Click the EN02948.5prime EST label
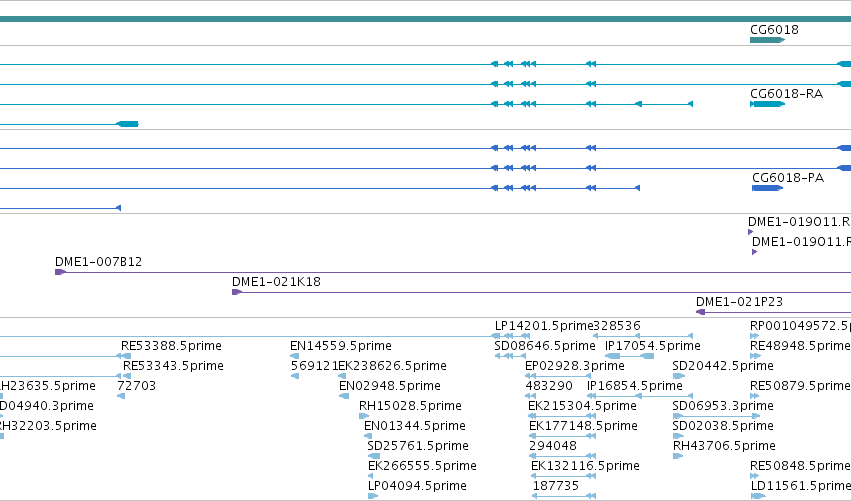851x501 pixels. 390,386
